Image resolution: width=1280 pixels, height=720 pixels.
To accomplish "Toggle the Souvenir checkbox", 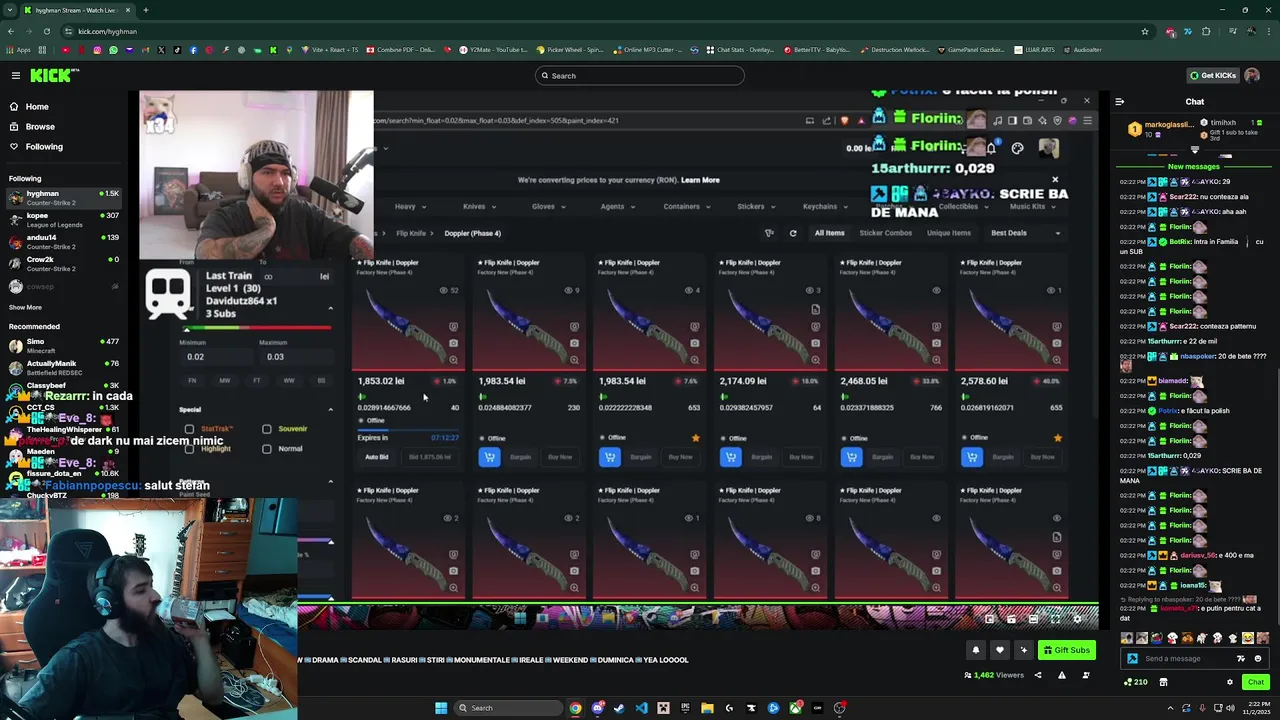I will click(267, 429).
